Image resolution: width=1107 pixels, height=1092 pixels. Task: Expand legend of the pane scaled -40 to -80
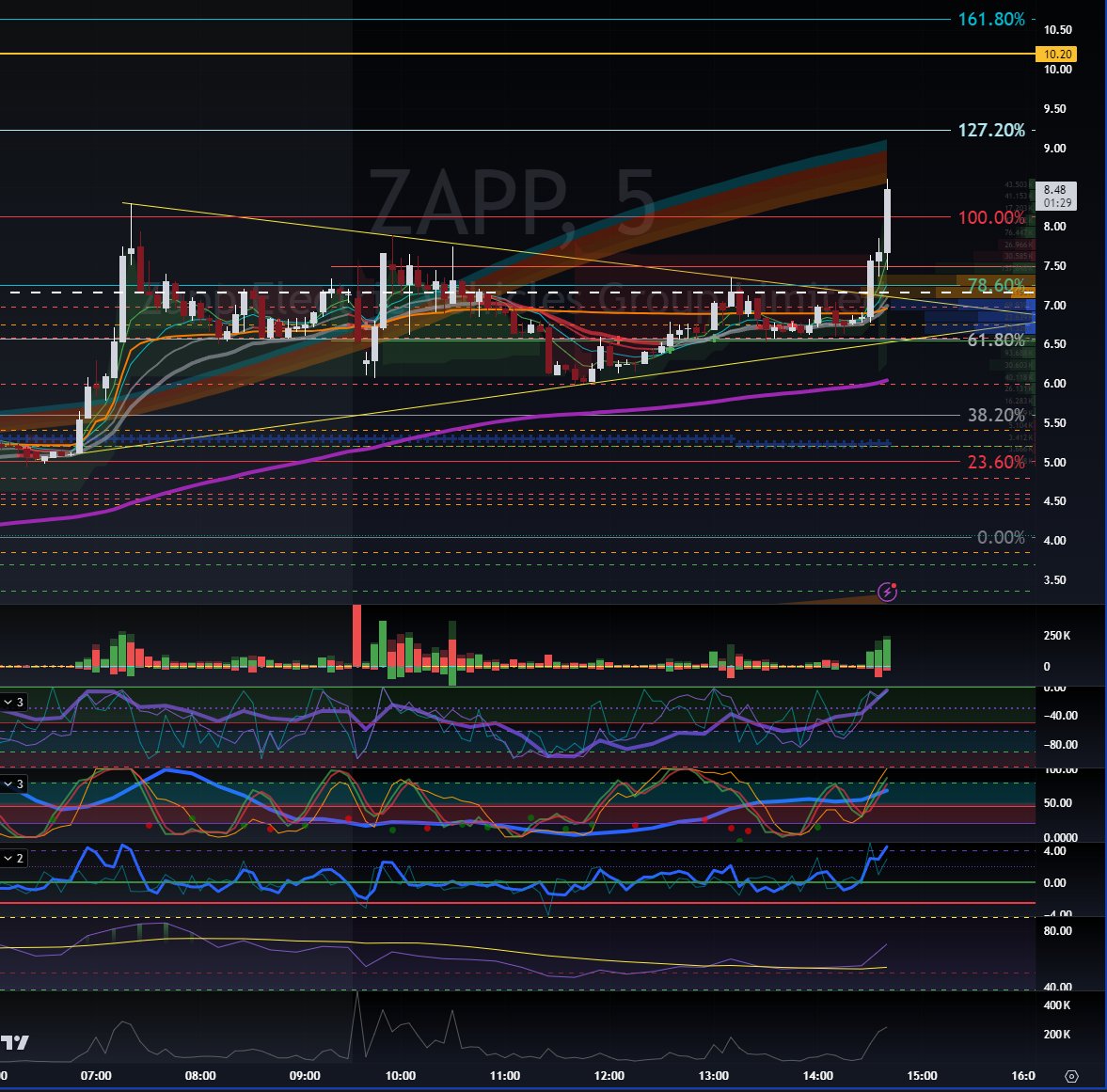[x=13, y=702]
